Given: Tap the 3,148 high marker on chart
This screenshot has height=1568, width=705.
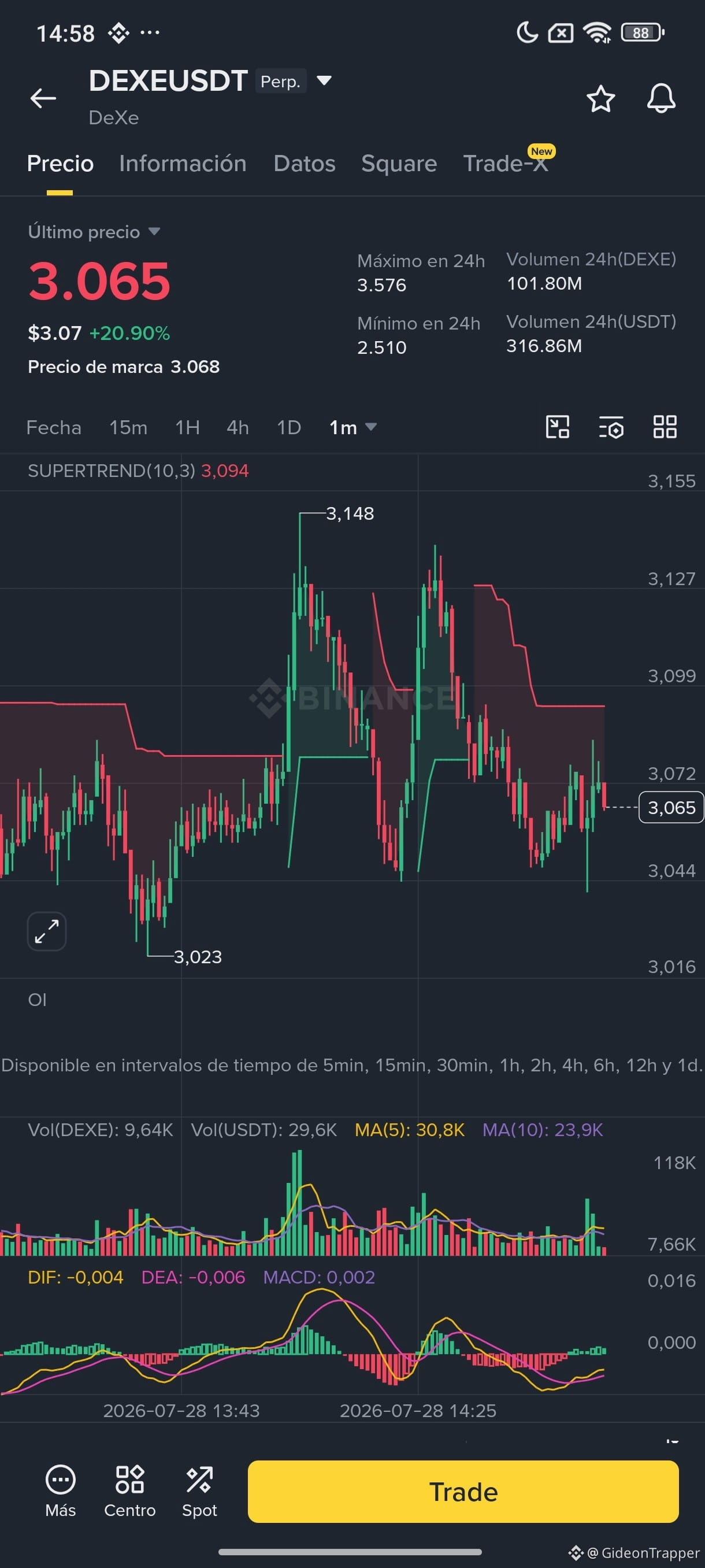Looking at the screenshot, I should [x=350, y=514].
